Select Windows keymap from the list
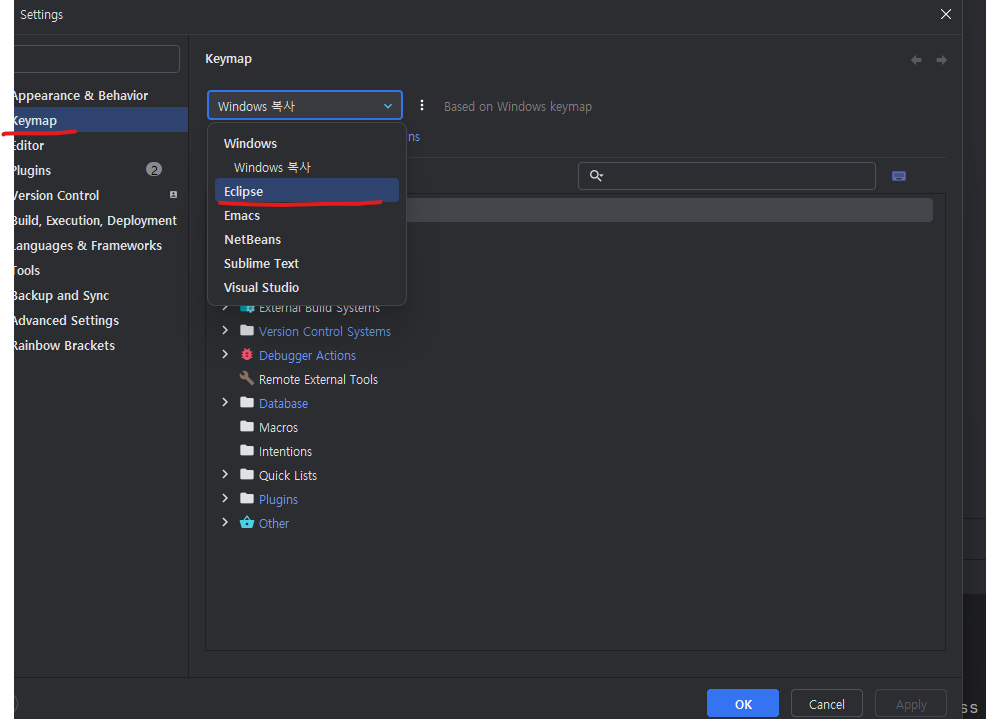Image resolution: width=986 pixels, height=719 pixels. pyautogui.click(x=307, y=143)
